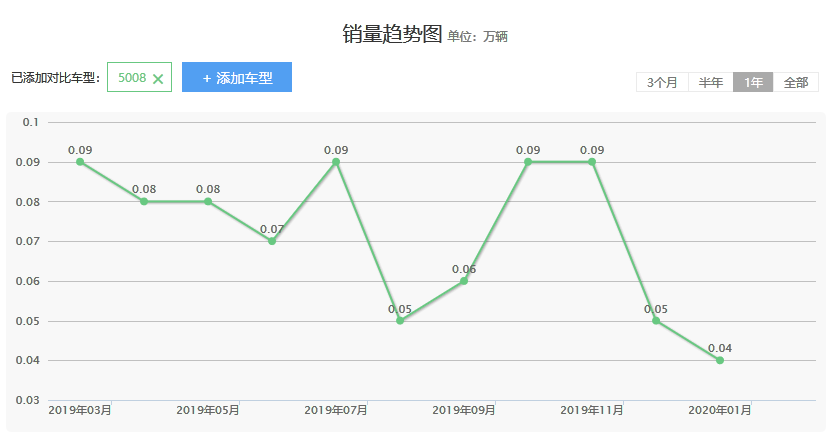Switch to the 3个月 time range
The image size is (830, 447).
coord(662,83)
